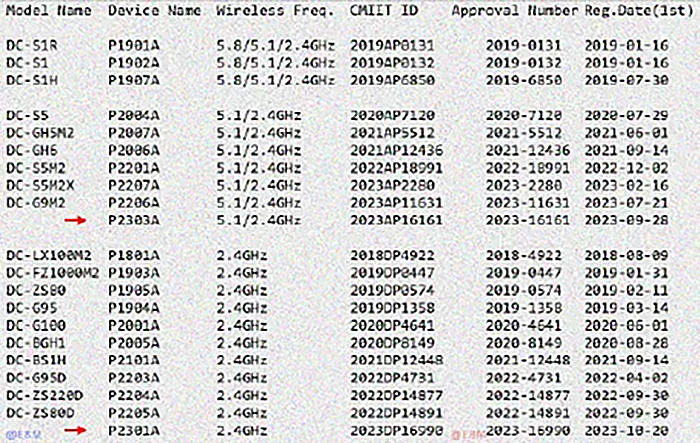Viewport: 700px width, 443px height.
Task: Select the Device Name column header
Action: [154, 12]
